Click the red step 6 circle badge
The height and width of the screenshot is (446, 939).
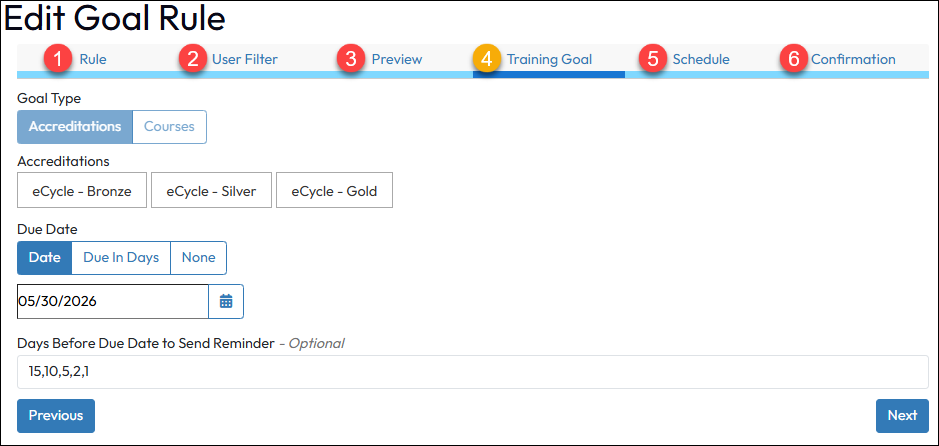pos(793,59)
